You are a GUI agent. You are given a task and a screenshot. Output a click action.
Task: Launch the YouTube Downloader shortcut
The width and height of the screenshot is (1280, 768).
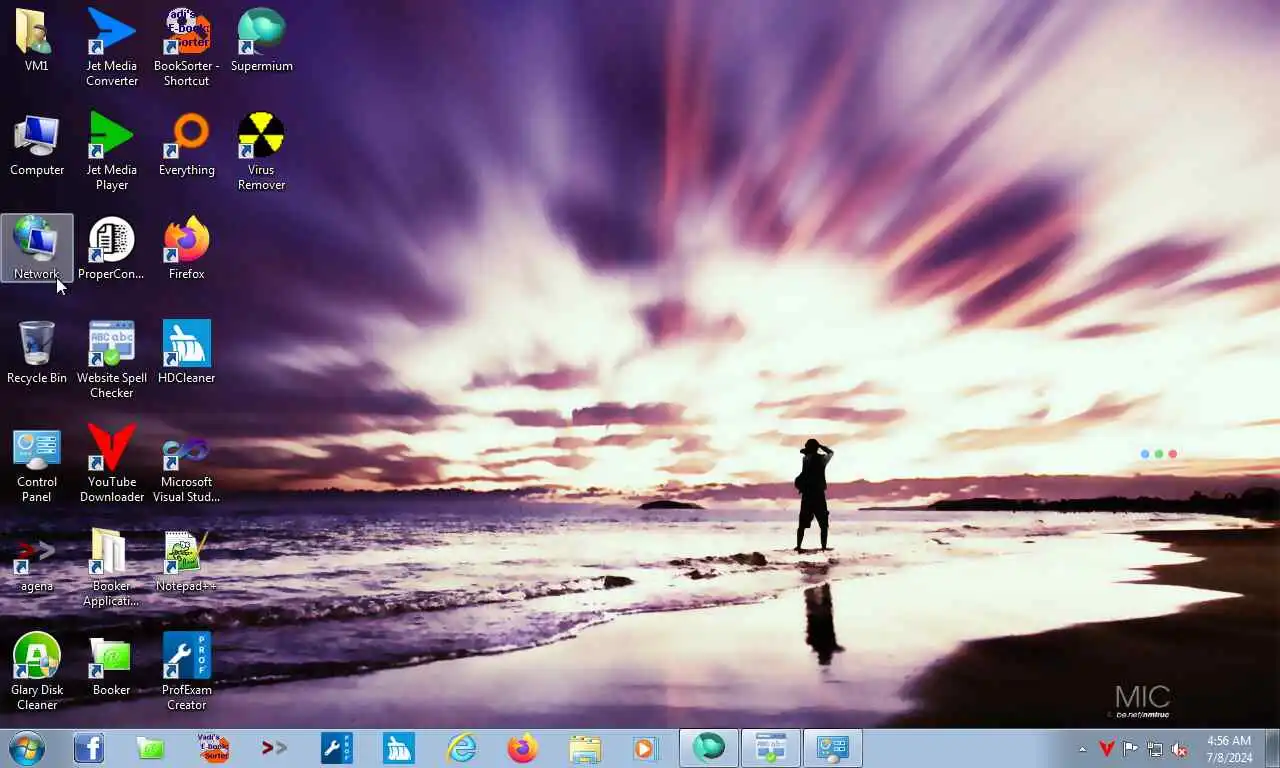point(112,463)
